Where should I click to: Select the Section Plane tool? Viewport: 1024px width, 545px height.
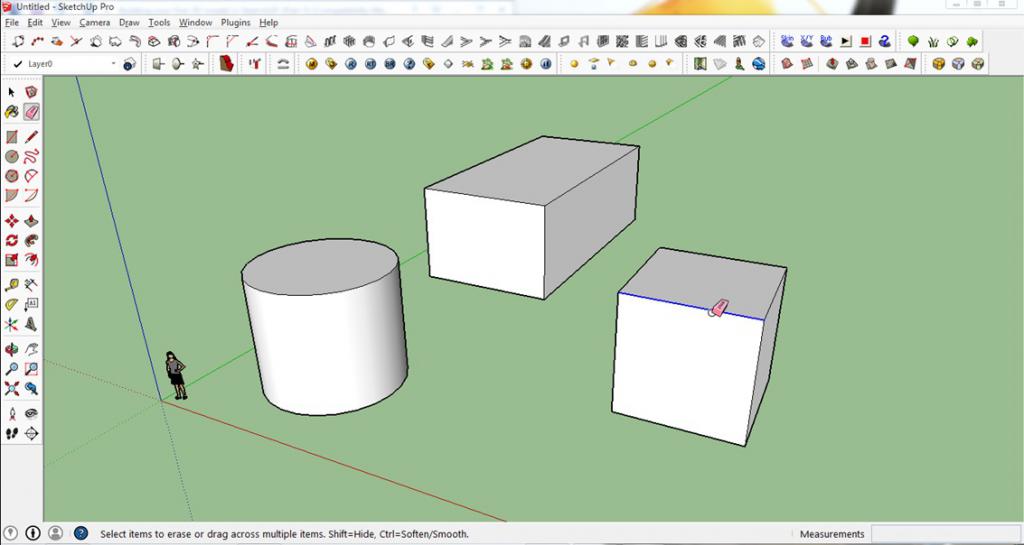coord(31,433)
